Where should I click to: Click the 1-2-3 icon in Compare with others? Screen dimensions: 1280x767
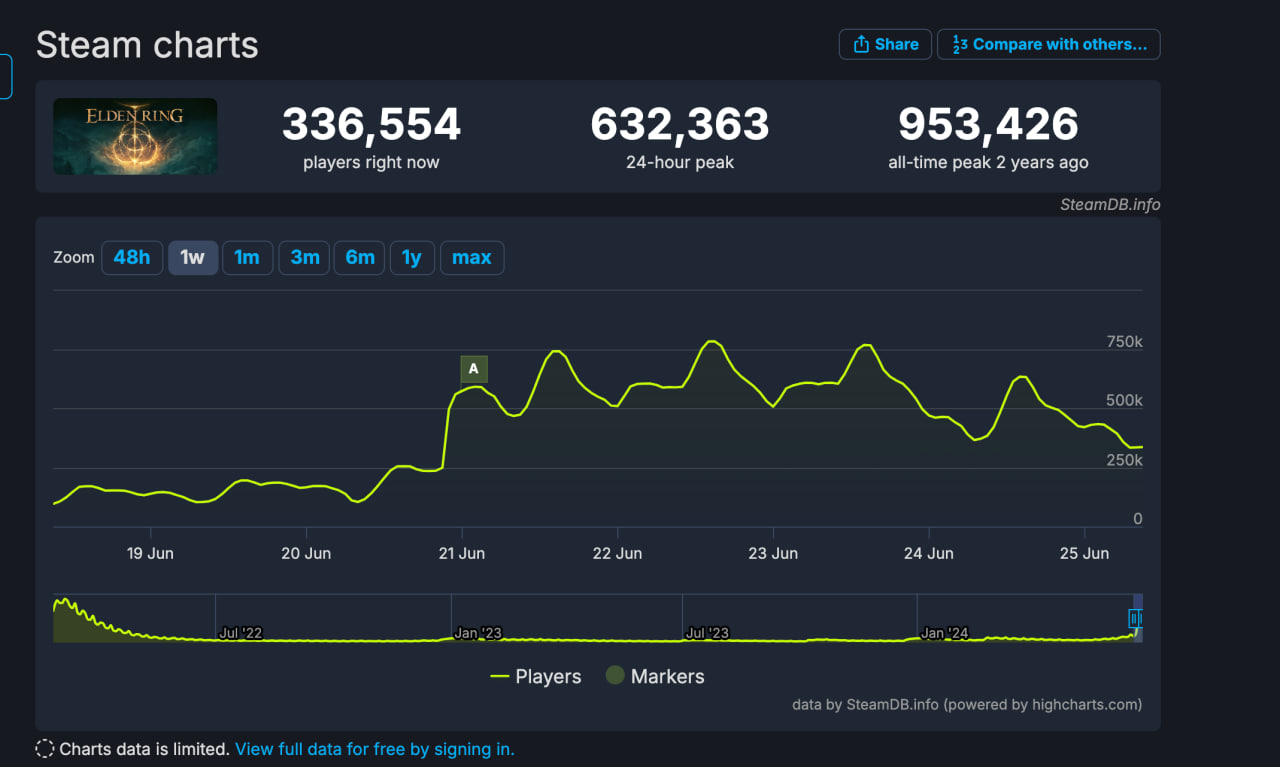click(959, 45)
